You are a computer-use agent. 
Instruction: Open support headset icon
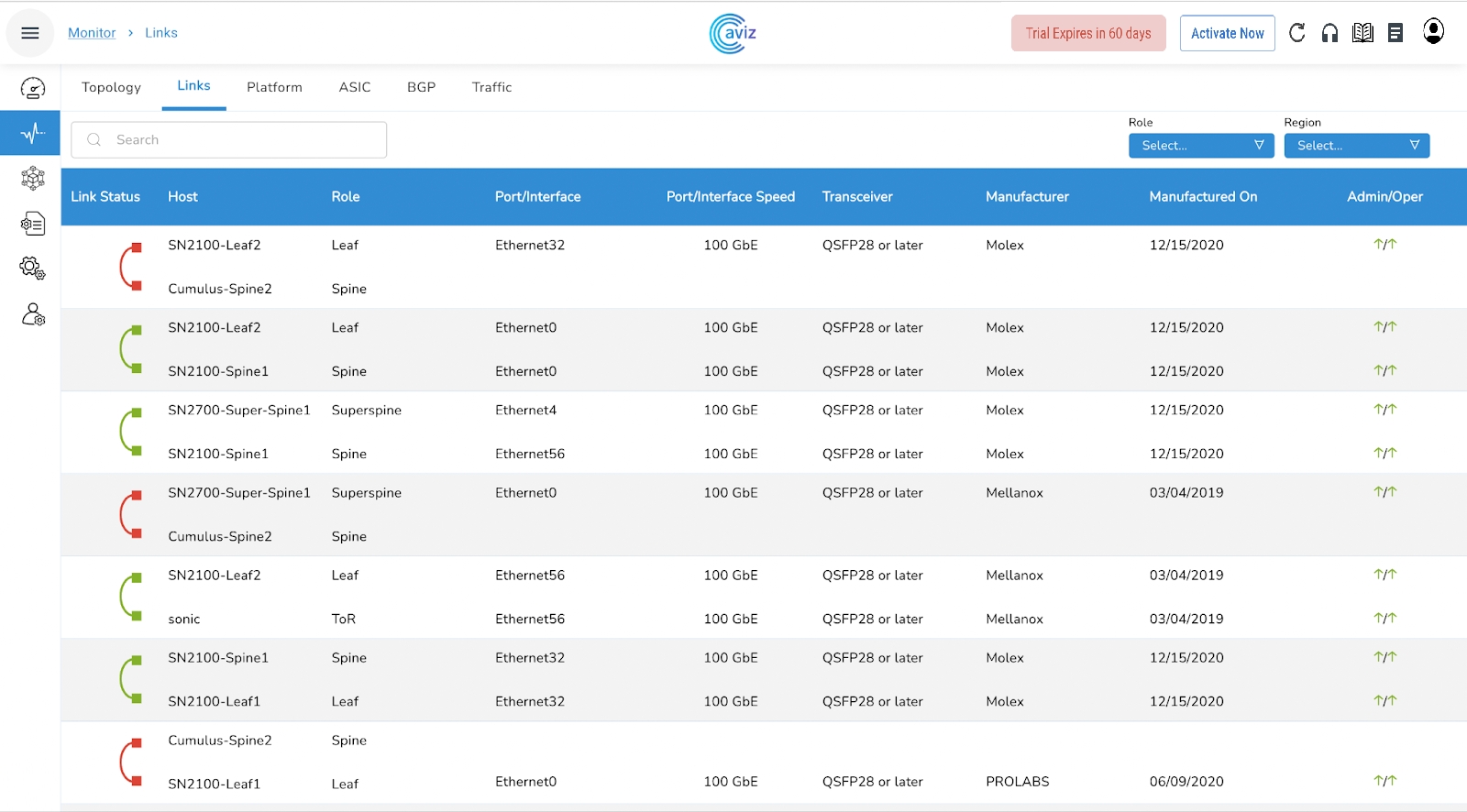(1329, 33)
